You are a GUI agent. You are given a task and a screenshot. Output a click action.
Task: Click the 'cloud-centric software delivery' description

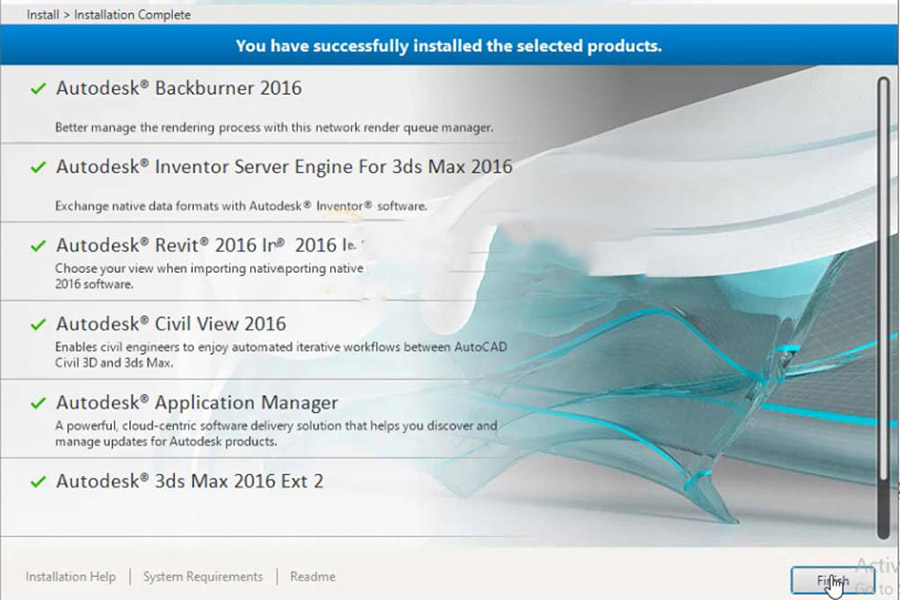(276, 433)
